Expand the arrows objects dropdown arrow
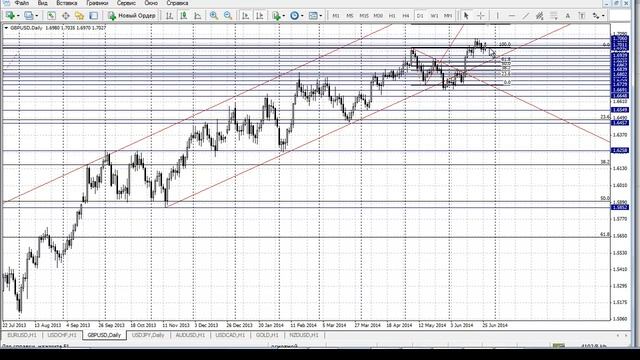The height and width of the screenshot is (360, 640). (603, 16)
